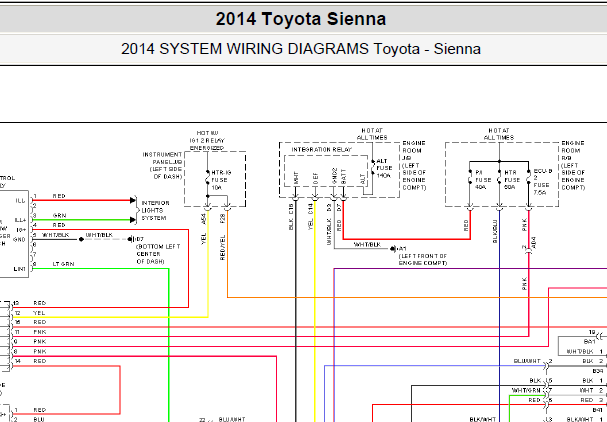
Task: Click the "ENGINE ROOM J/B" location text
Action: pos(413,151)
